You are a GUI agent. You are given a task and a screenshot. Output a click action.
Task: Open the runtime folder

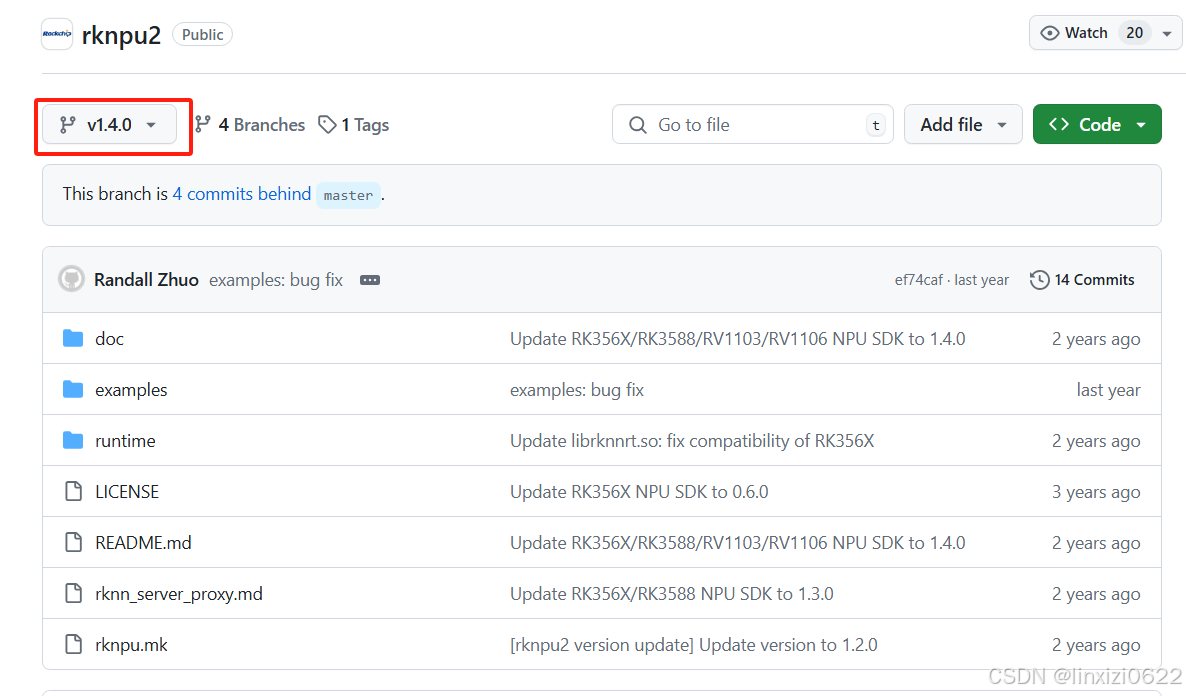click(126, 441)
